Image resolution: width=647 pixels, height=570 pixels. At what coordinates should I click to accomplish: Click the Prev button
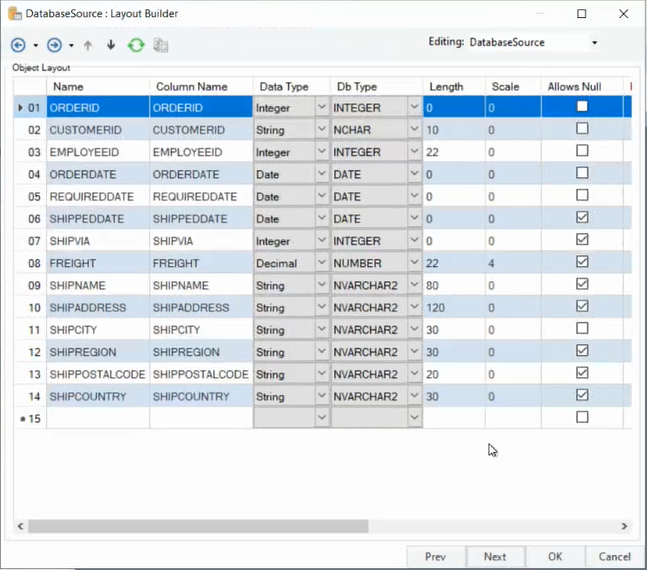435,557
